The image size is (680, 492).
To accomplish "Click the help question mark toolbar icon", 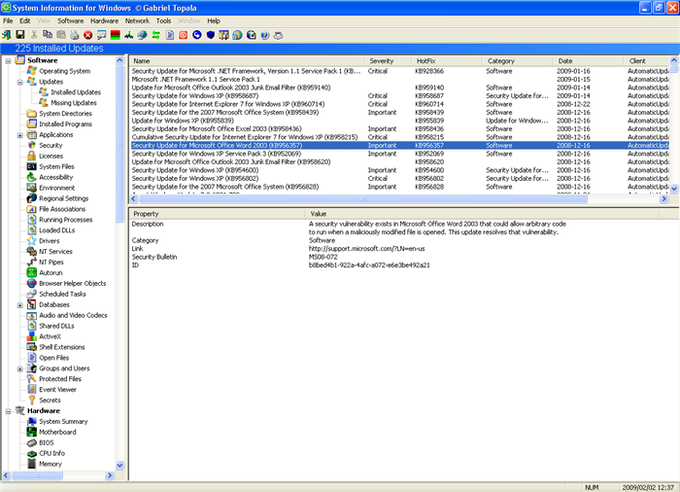I will coord(265,35).
